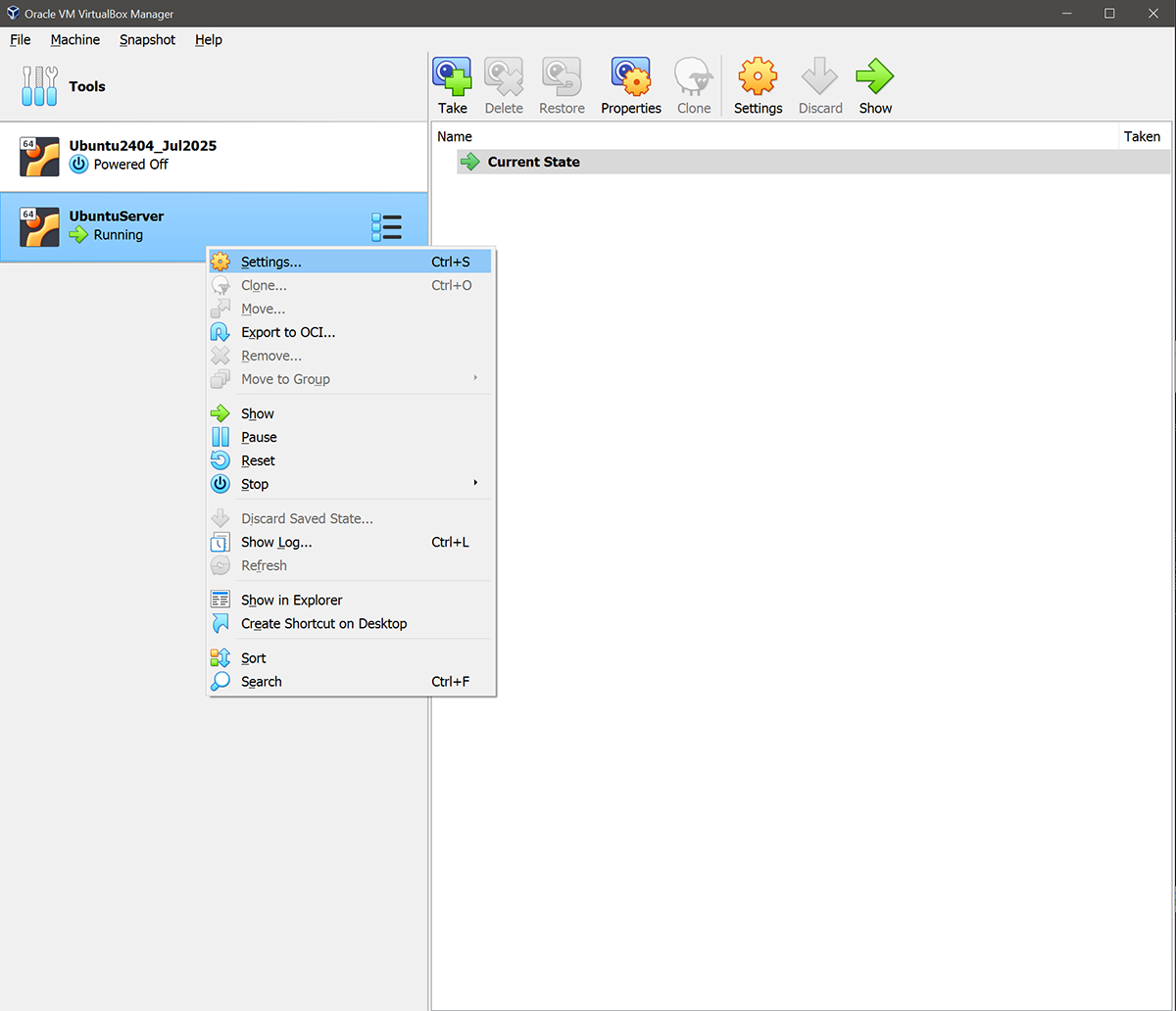This screenshot has height=1011, width=1176.
Task: Choose Remove... from the context menu
Action: pos(350,356)
